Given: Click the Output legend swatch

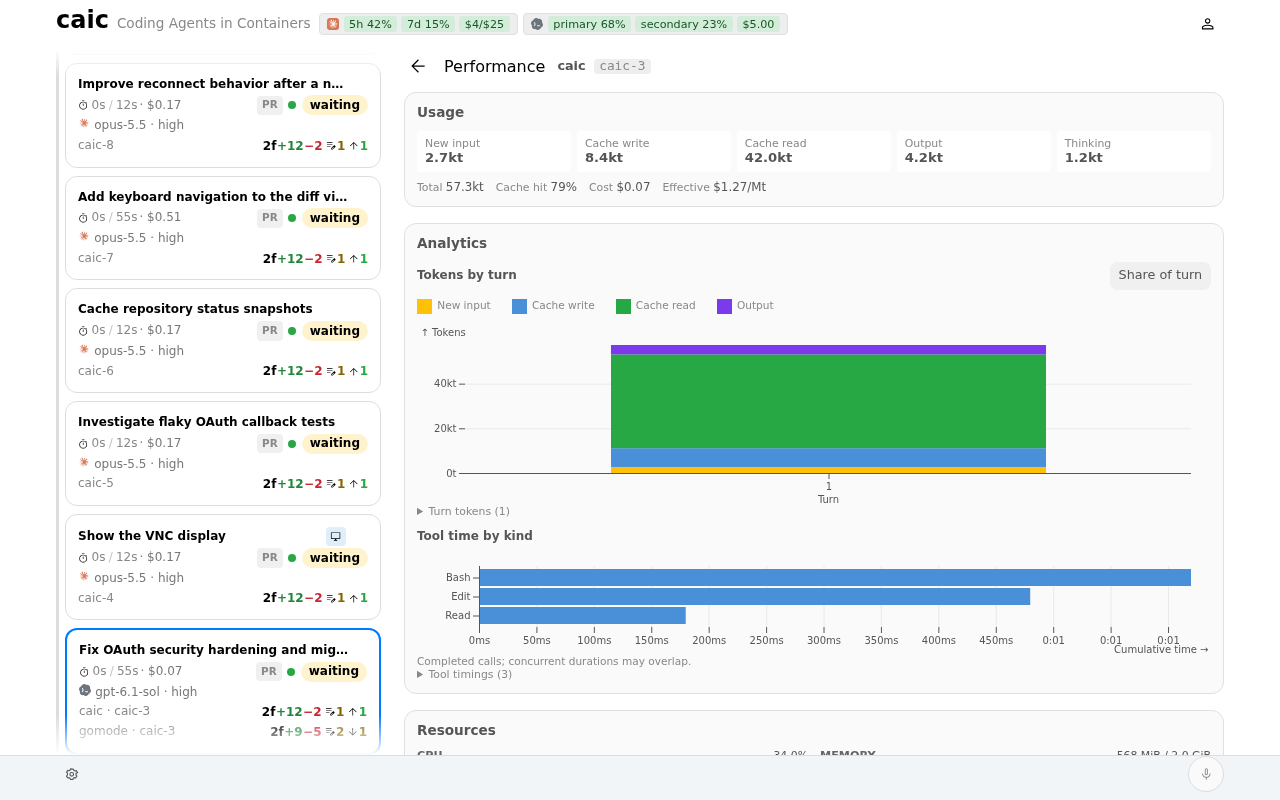Looking at the screenshot, I should coord(724,306).
